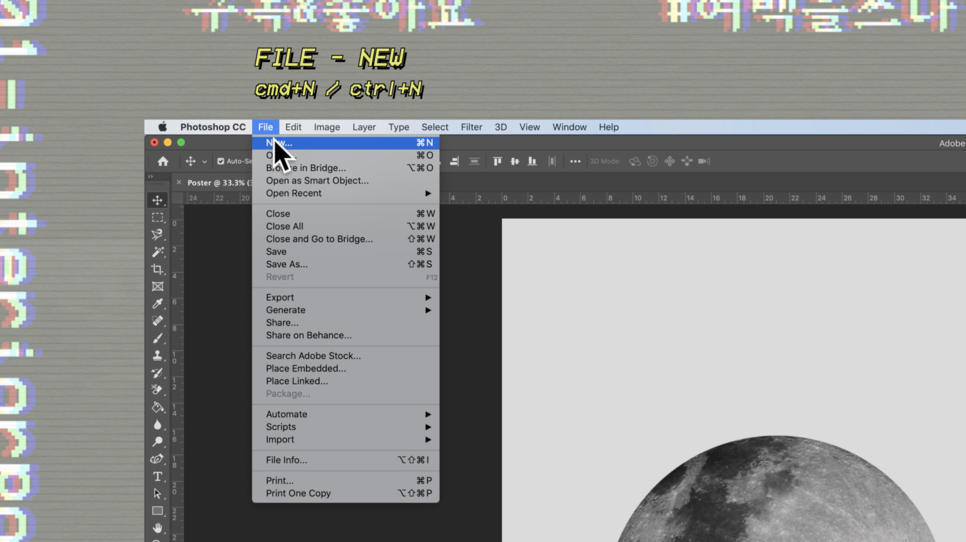Expand the Generate submenu
Screen dimensions: 966x542
346,310
